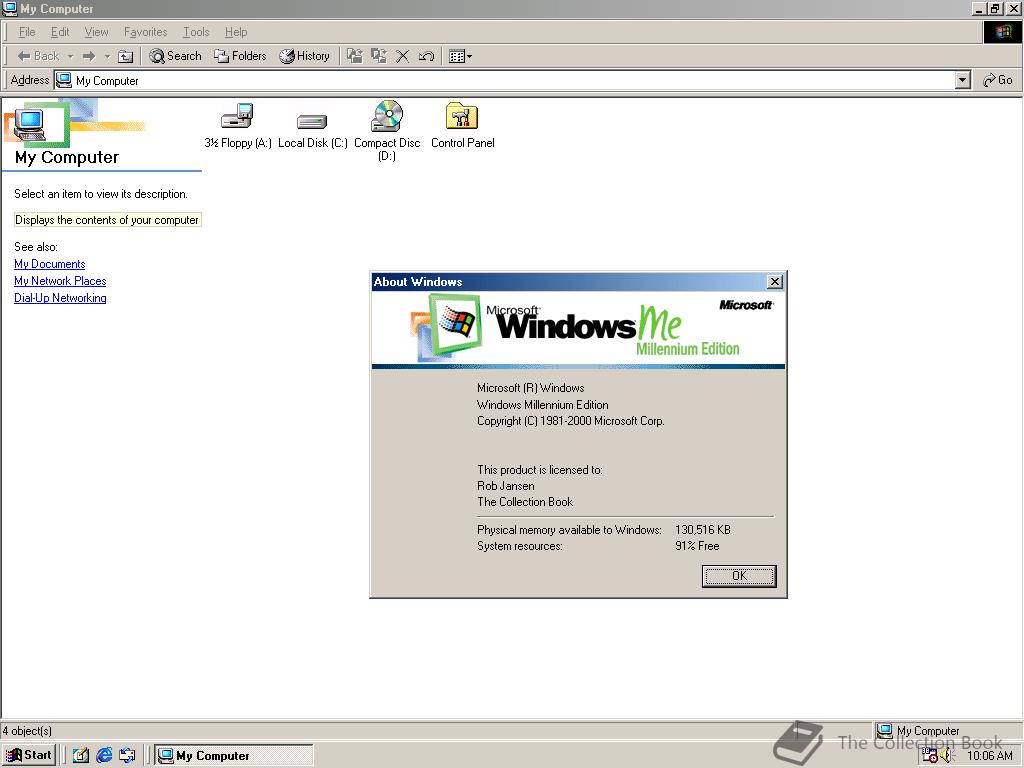Open the File menu
The height and width of the screenshot is (768, 1024).
coord(27,32)
